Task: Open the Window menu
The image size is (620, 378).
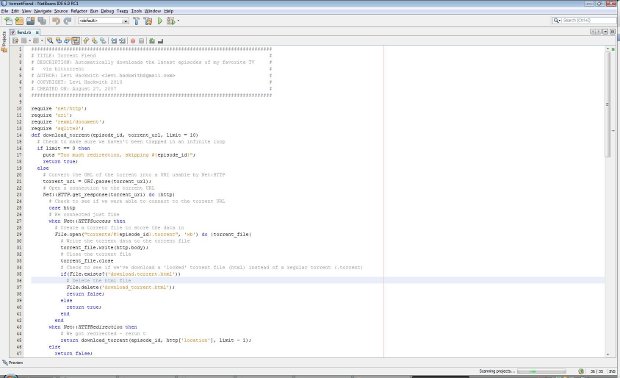Action: (x=153, y=11)
